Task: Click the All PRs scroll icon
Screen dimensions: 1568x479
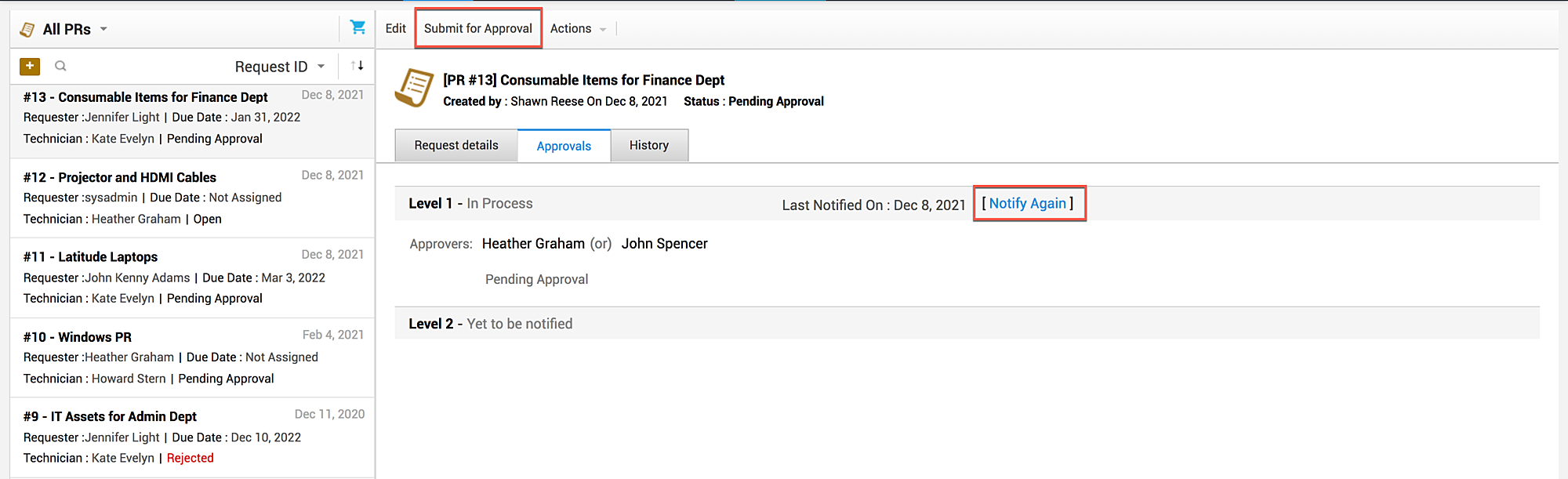Action: point(27,30)
